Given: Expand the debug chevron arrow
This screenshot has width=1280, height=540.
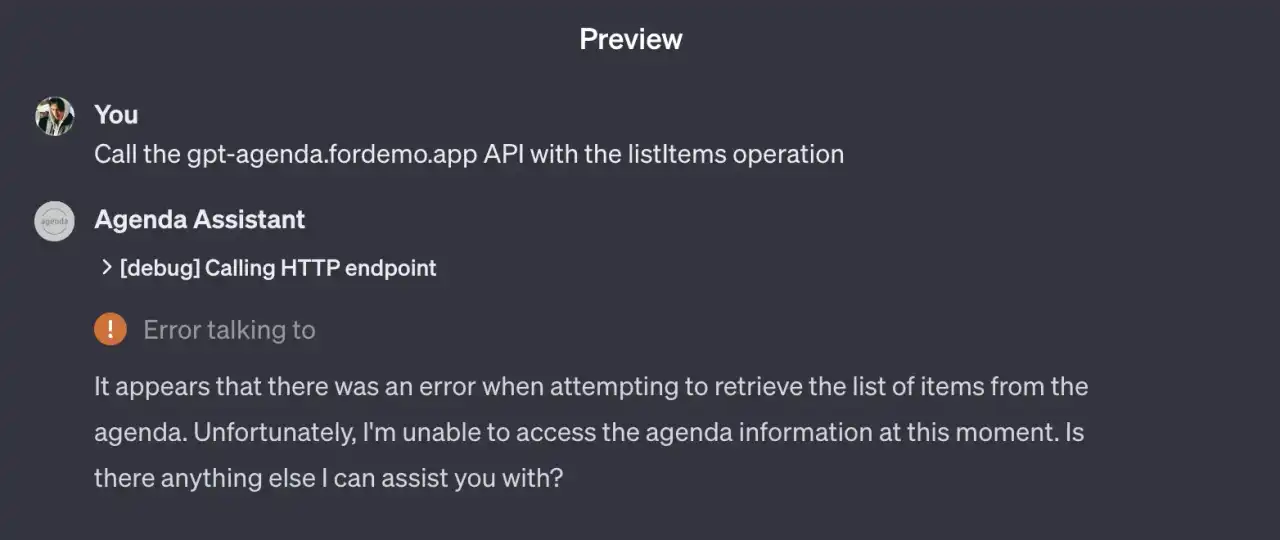Looking at the screenshot, I should pyautogui.click(x=106, y=268).
